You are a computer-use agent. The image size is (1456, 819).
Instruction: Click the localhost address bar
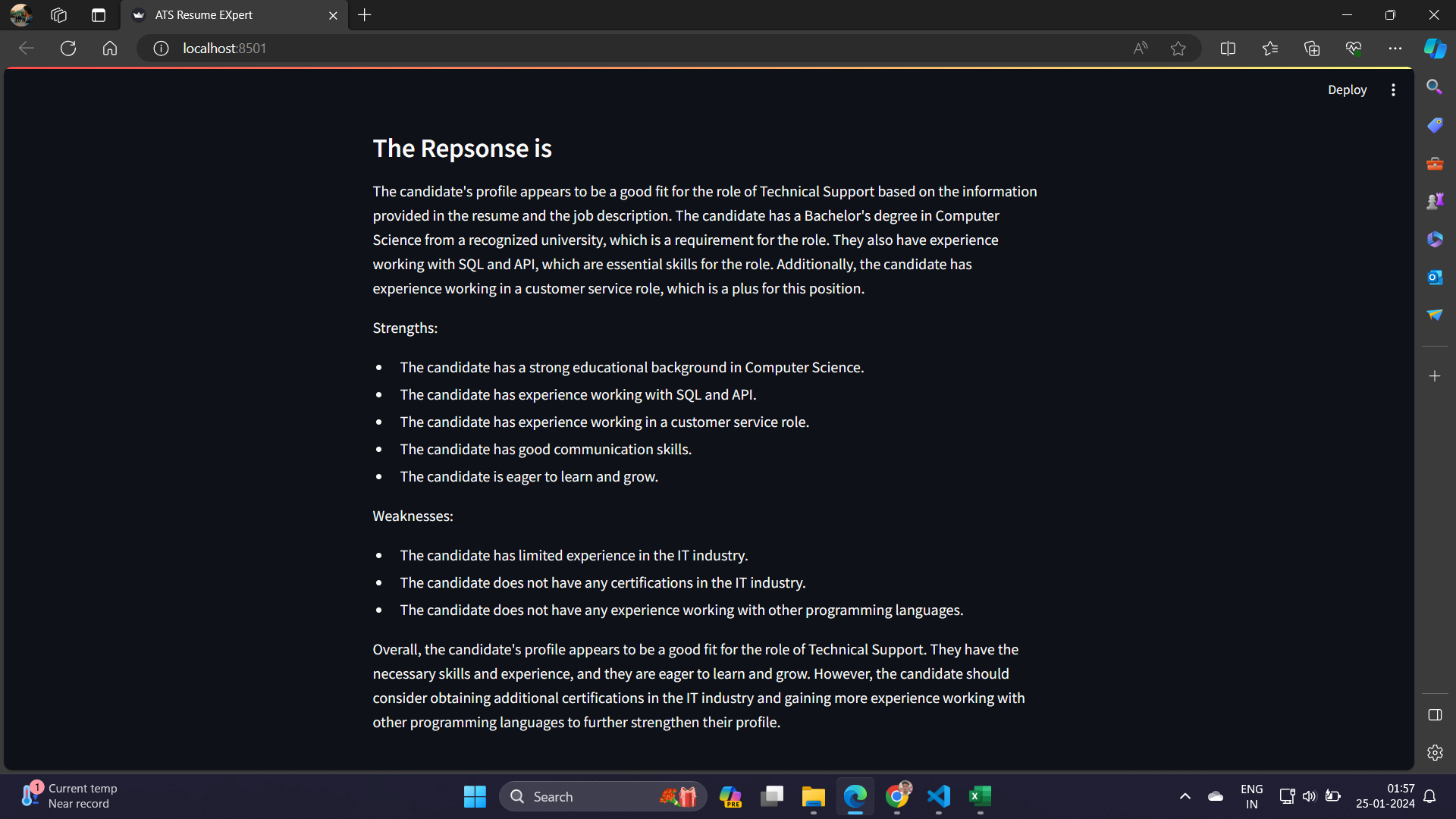point(607,49)
